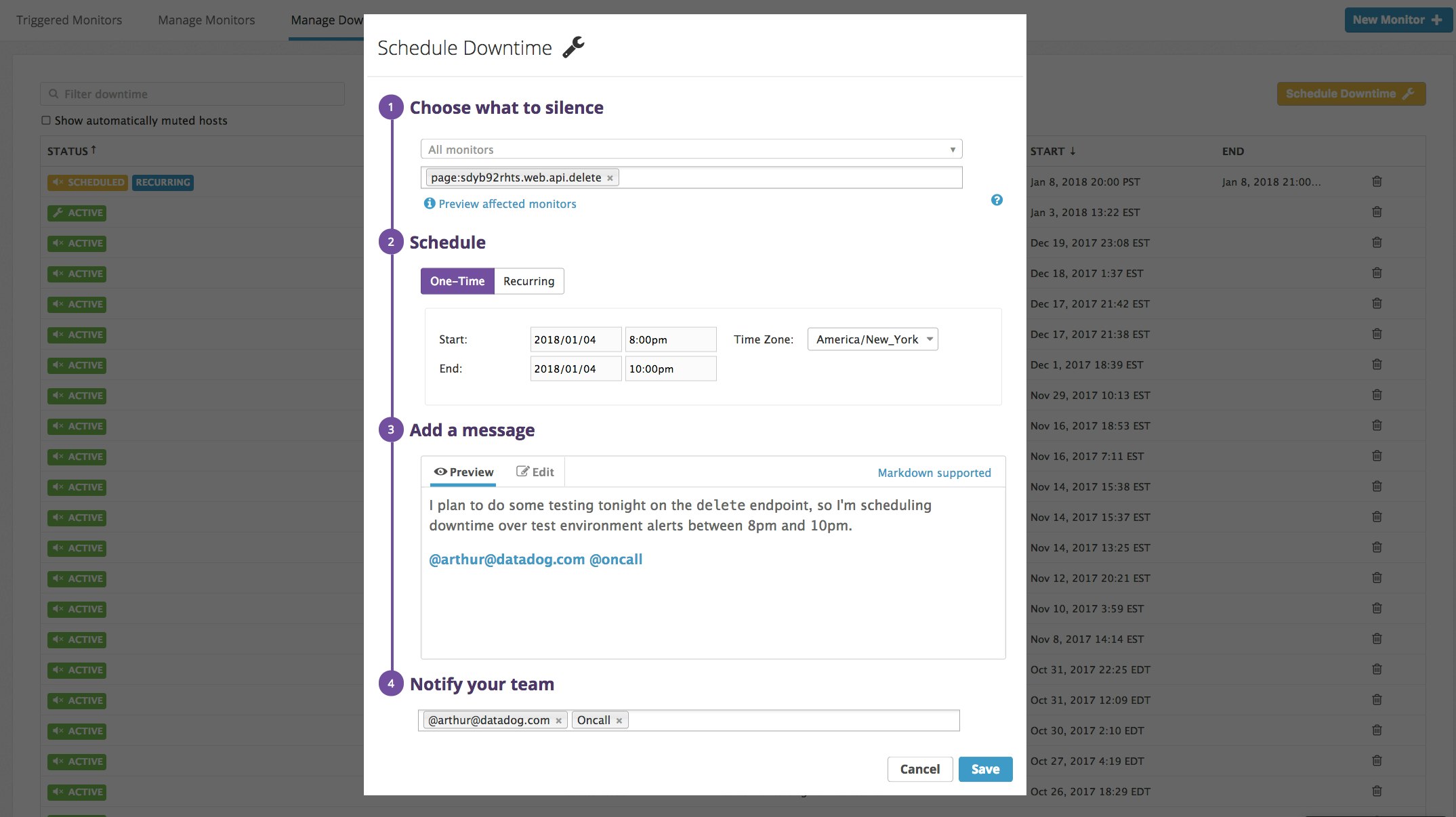
Task: Click the Markdown supported link
Action: 934,472
